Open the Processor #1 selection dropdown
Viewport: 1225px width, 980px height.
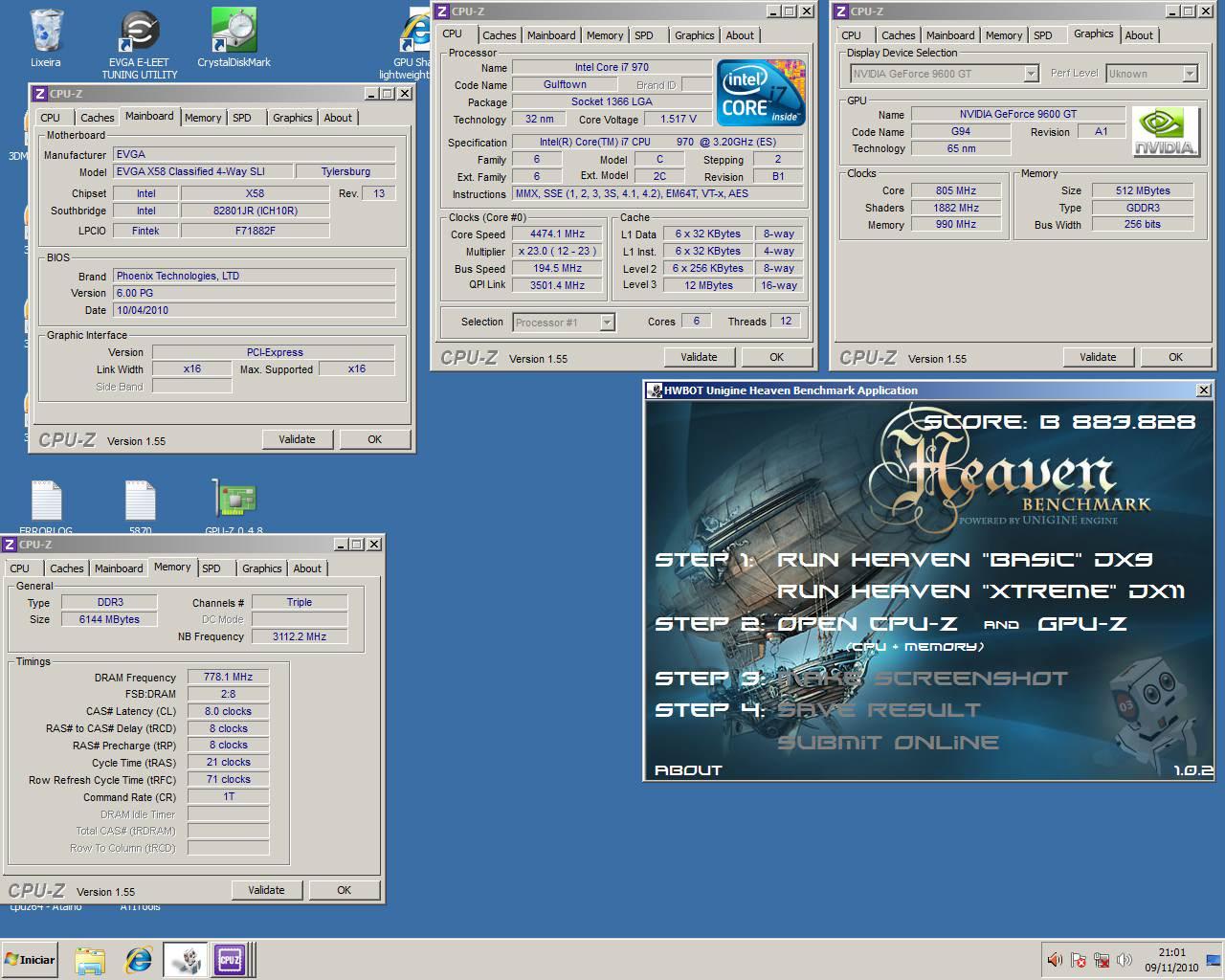click(x=564, y=323)
